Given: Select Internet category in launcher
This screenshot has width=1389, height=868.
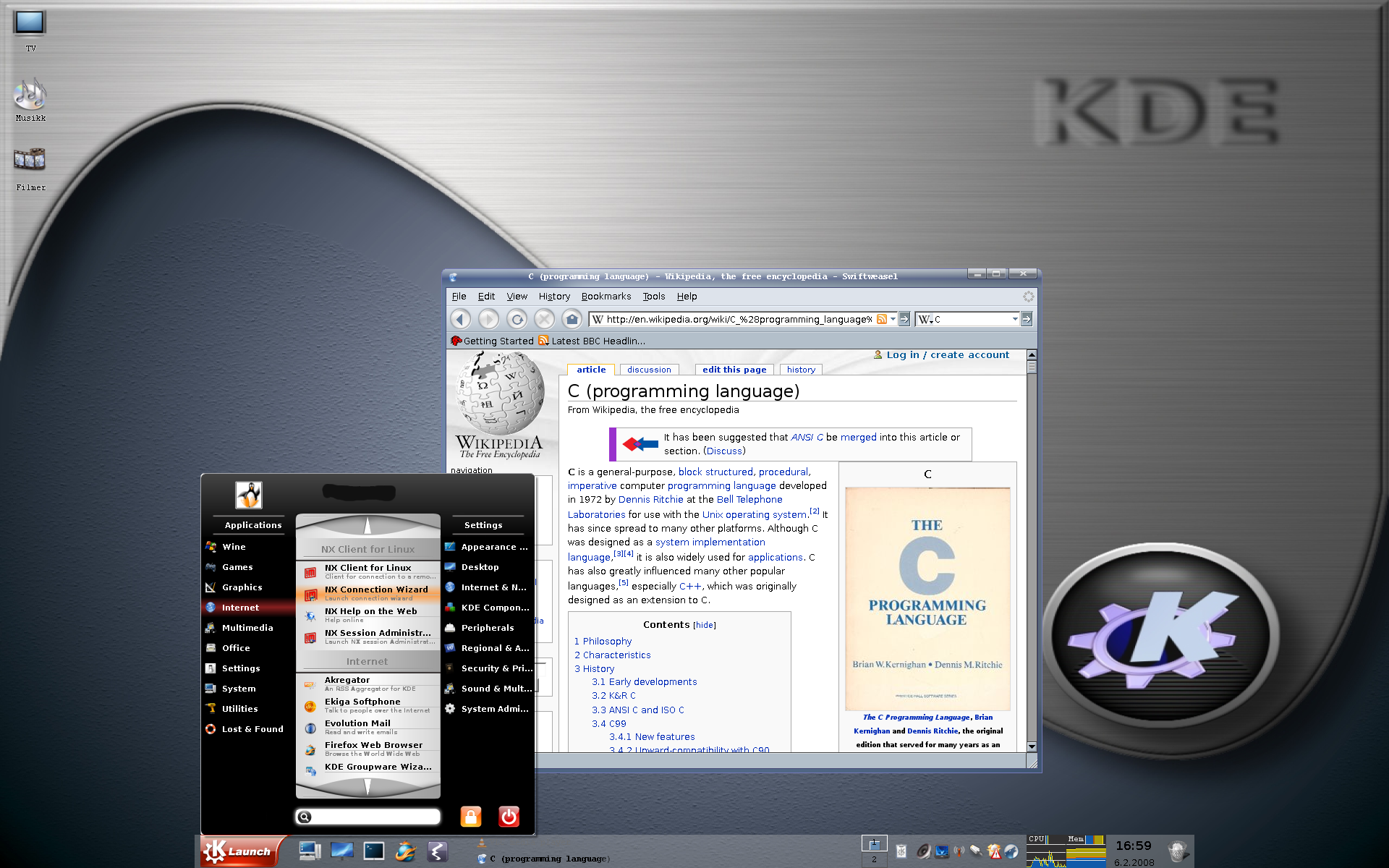Looking at the screenshot, I should click(x=248, y=608).
